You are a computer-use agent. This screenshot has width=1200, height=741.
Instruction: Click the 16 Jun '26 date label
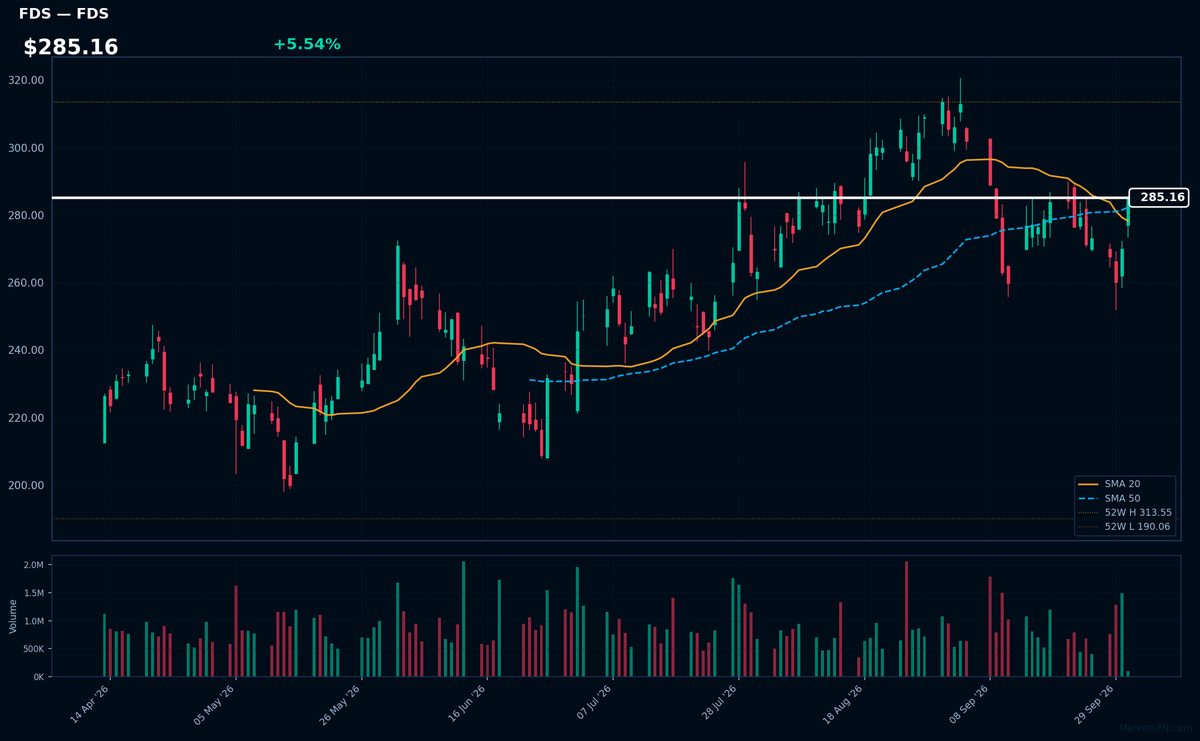(x=467, y=703)
